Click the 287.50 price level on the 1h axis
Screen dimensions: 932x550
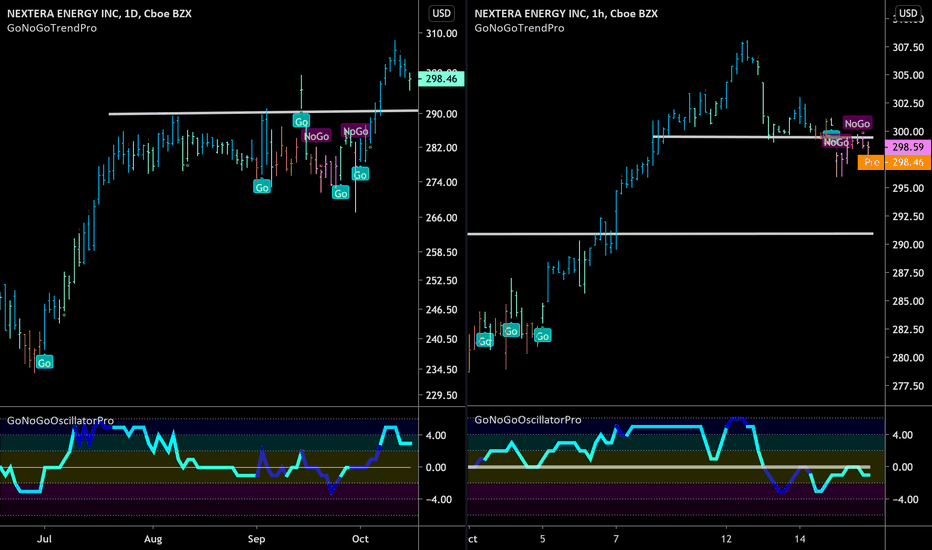[x=908, y=273]
